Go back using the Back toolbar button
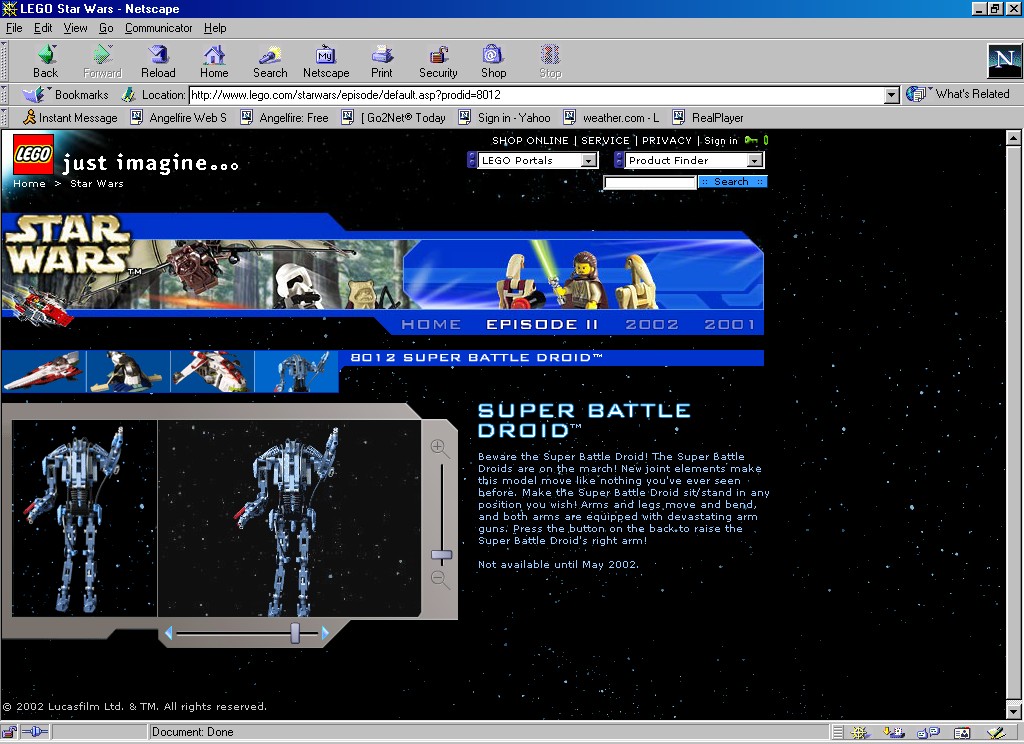 point(46,61)
